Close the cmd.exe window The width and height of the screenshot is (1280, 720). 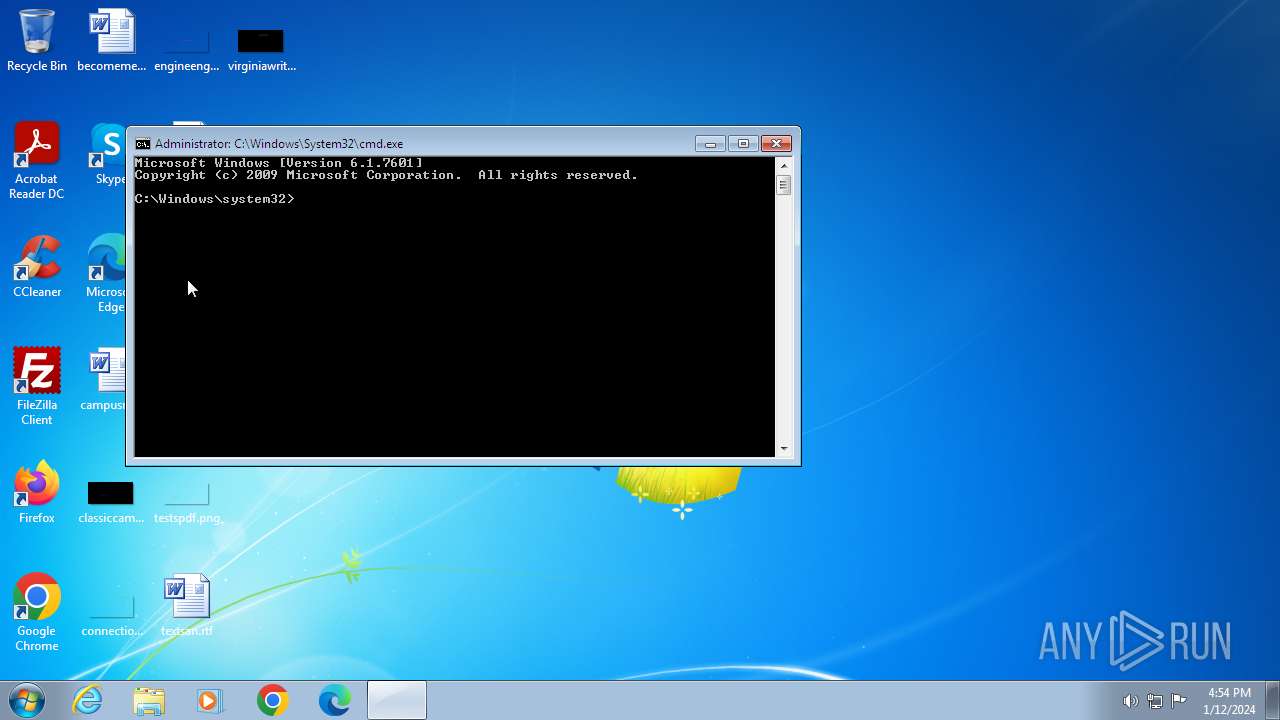[776, 144]
